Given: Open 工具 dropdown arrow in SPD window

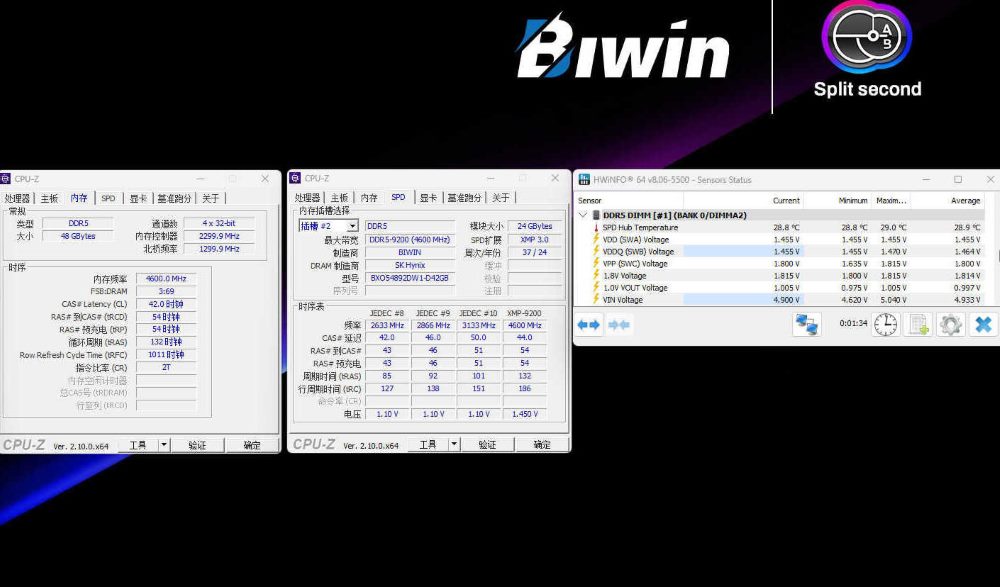Looking at the screenshot, I should (x=454, y=444).
